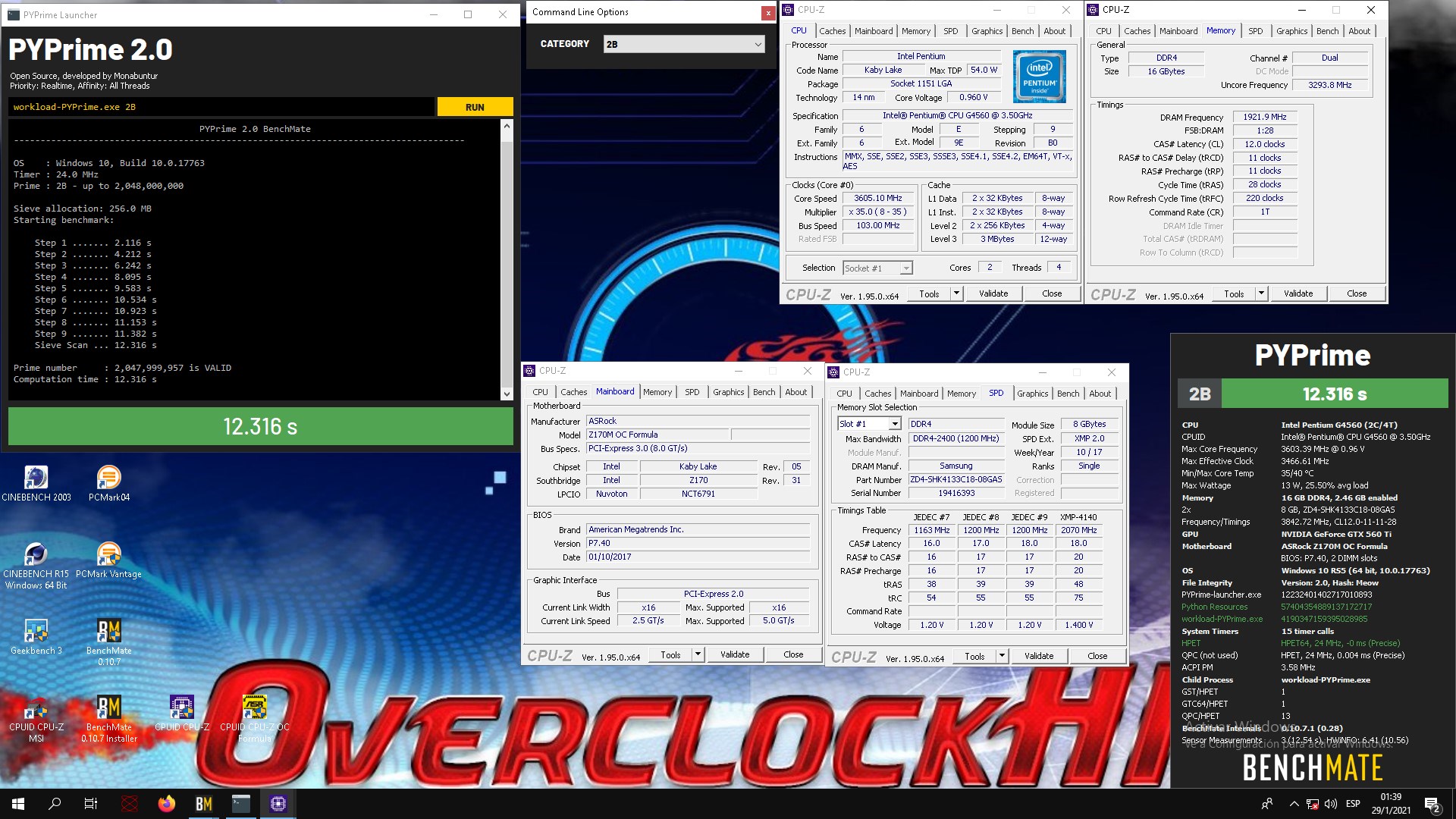Open CPUID CPU-Z MSI desktop icon

coord(36,719)
